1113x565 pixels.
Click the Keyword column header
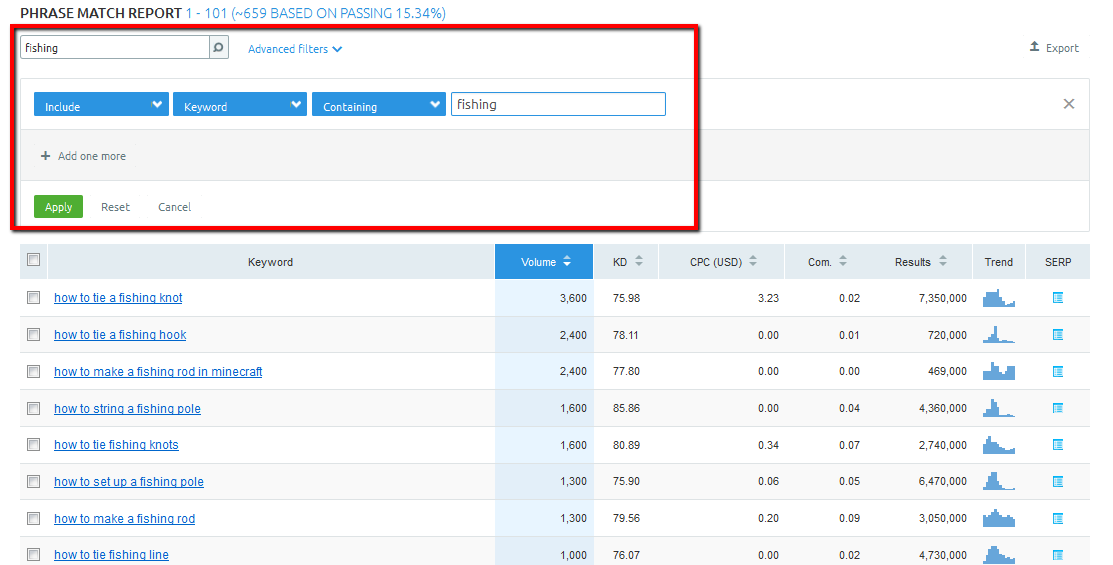coord(270,262)
